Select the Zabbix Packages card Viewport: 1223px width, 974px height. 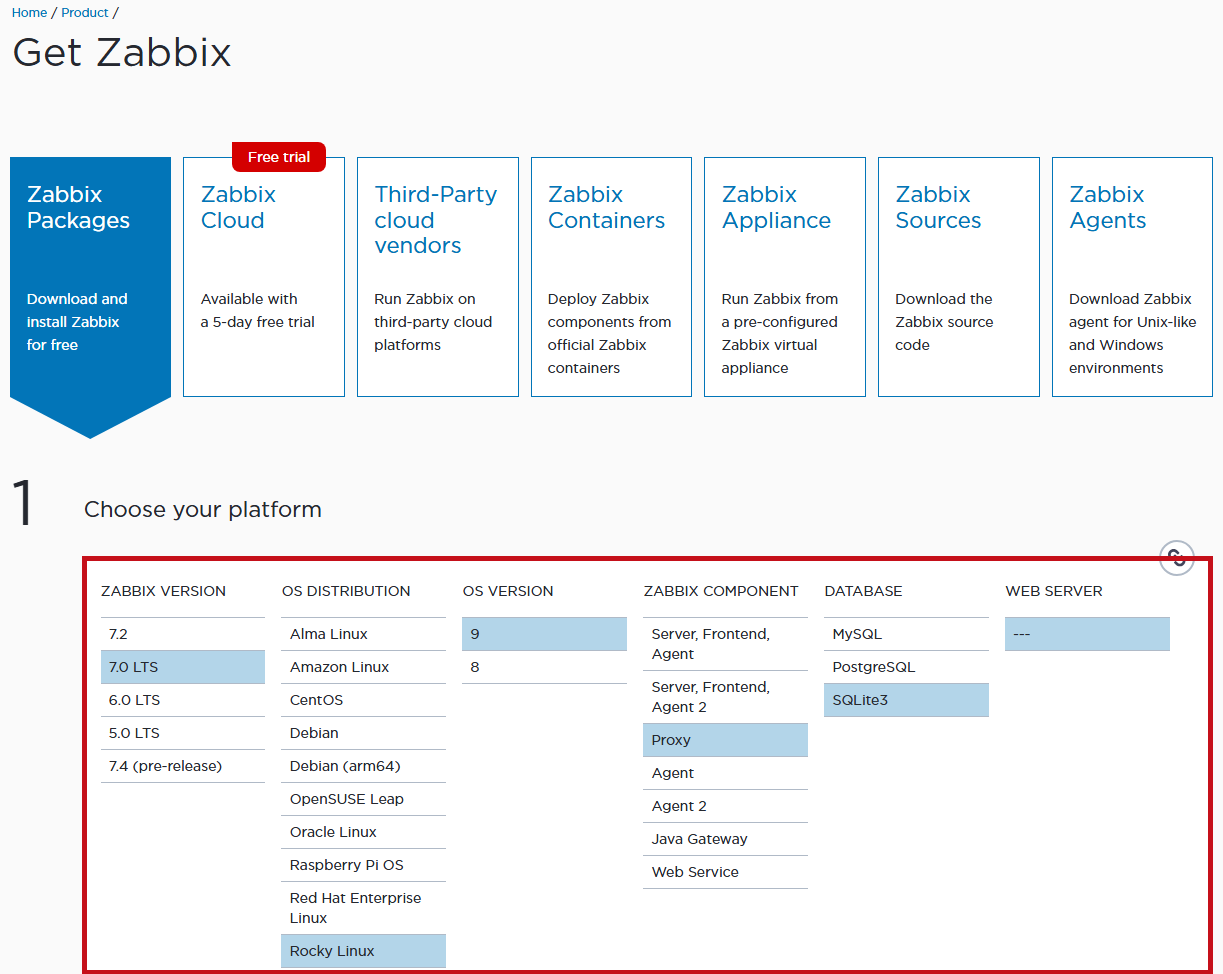[x=90, y=297]
